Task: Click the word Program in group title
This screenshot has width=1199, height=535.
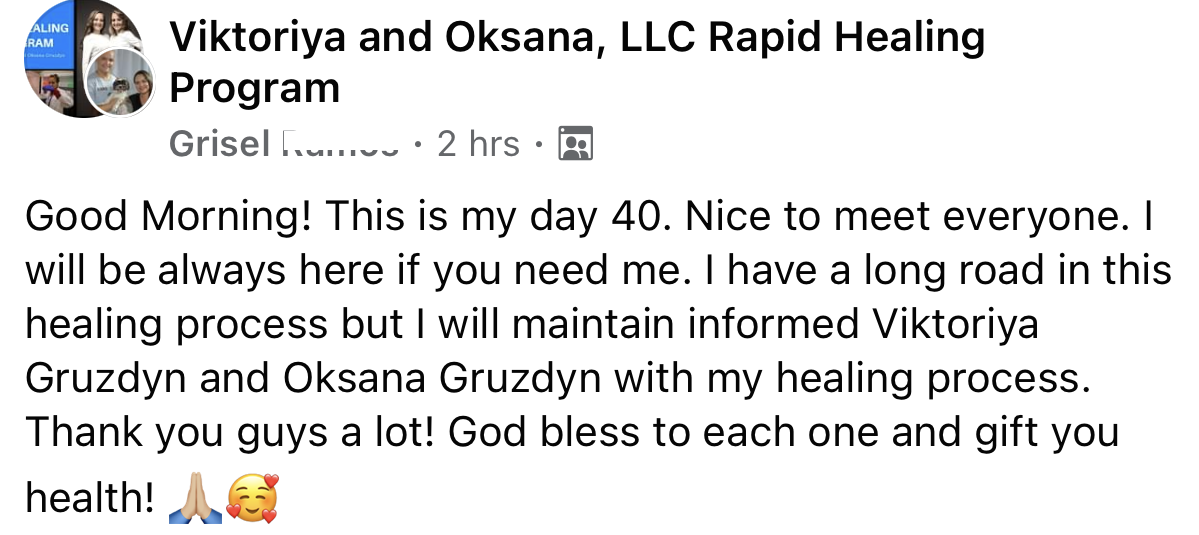Action: pyautogui.click(x=254, y=88)
